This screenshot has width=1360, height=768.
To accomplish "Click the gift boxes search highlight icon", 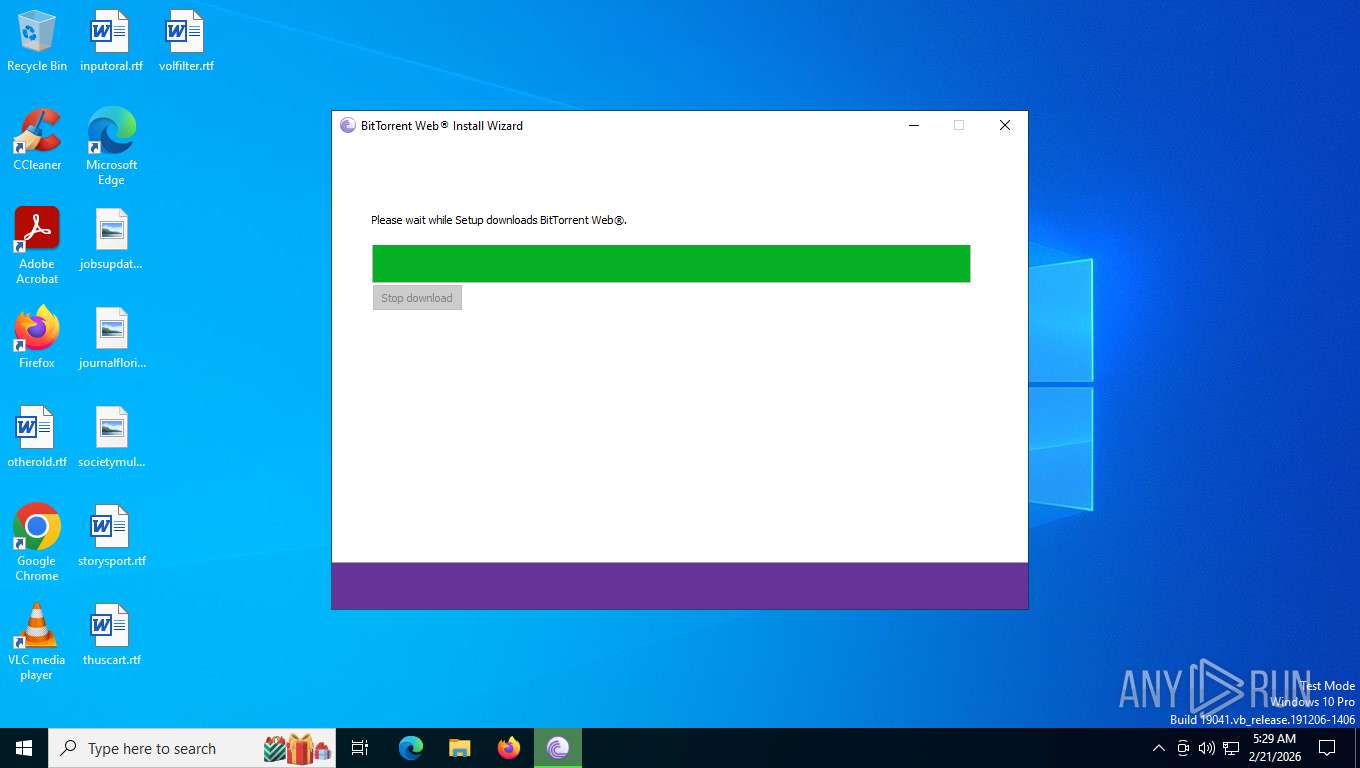I will click(297, 748).
